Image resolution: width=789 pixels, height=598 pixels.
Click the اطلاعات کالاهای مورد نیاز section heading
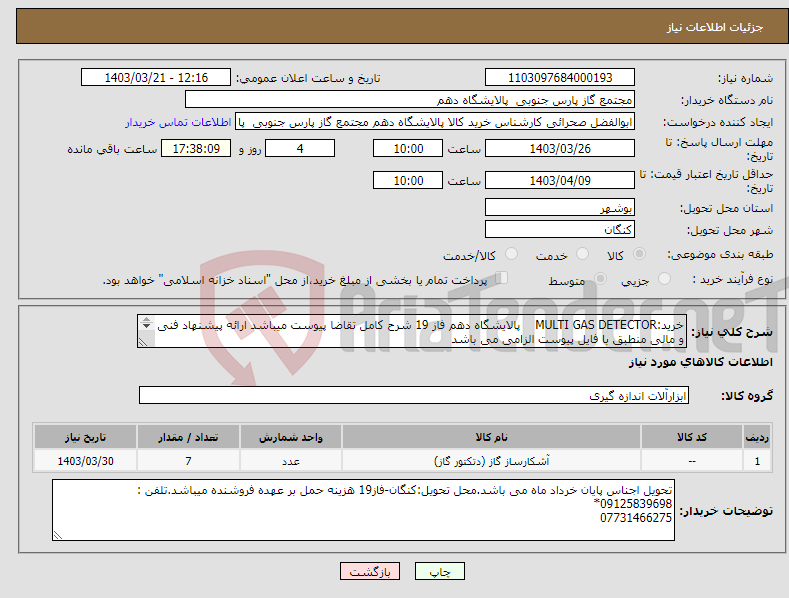click(x=700, y=362)
